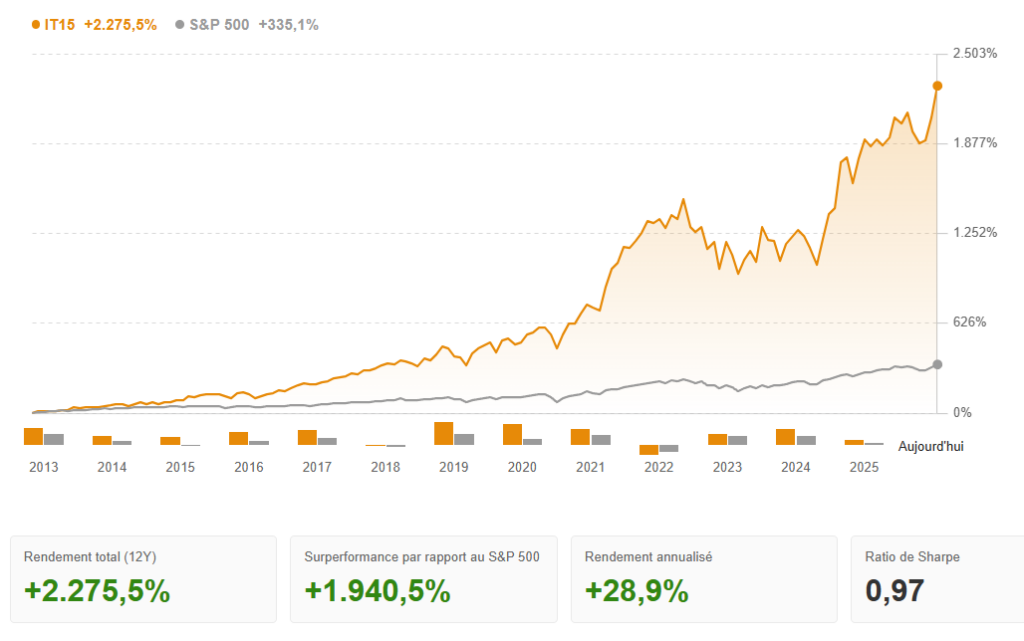Click the gray S&P 500 endpoint marker
Viewport: 1024px width, 641px height.
pyautogui.click(x=937, y=364)
